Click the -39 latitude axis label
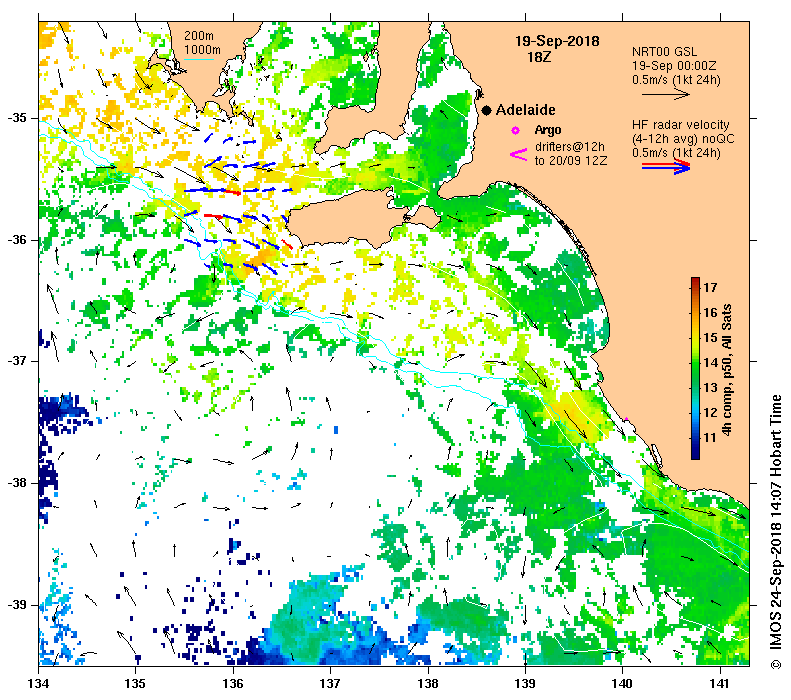 click(x=17, y=605)
